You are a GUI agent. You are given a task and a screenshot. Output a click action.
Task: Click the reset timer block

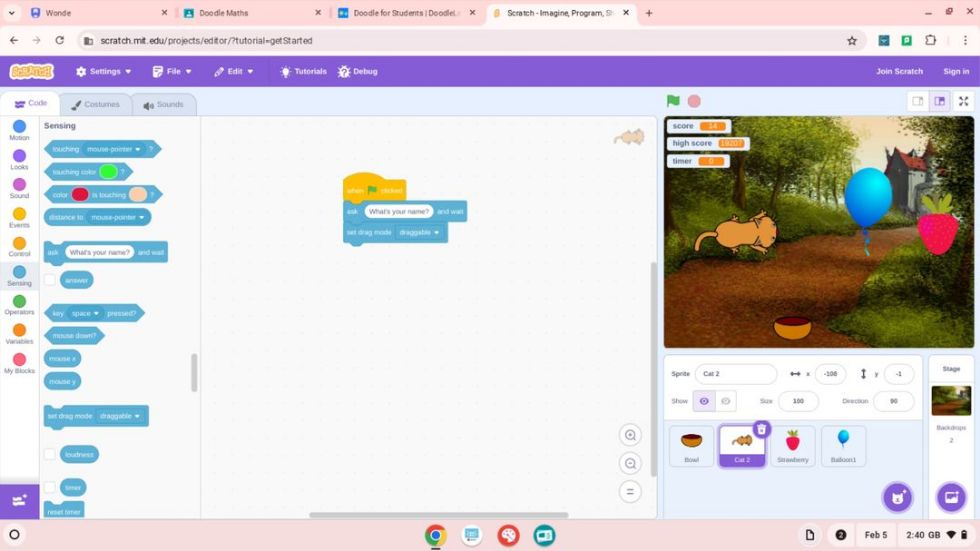(64, 510)
